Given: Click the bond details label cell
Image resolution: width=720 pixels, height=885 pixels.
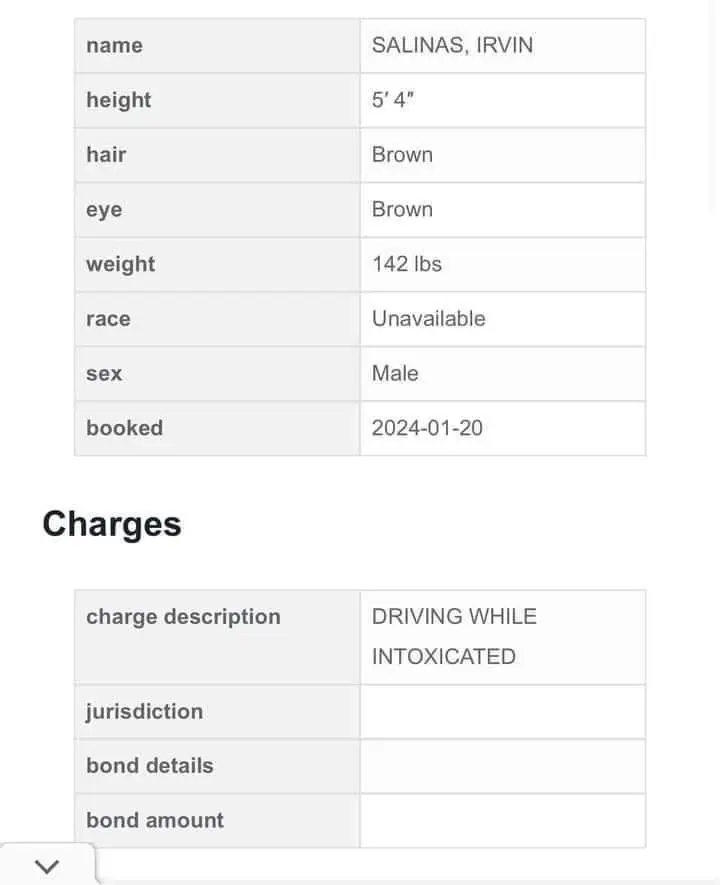Looking at the screenshot, I should 150,766.
